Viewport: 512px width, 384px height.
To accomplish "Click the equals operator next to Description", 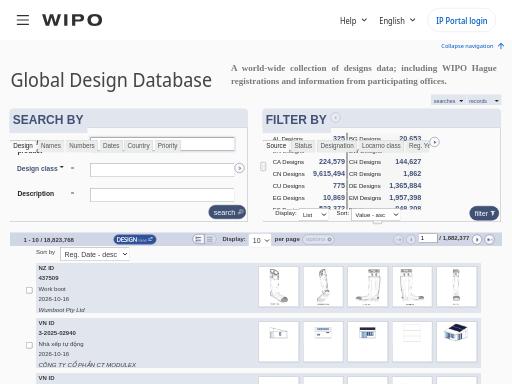I will (x=72, y=193).
